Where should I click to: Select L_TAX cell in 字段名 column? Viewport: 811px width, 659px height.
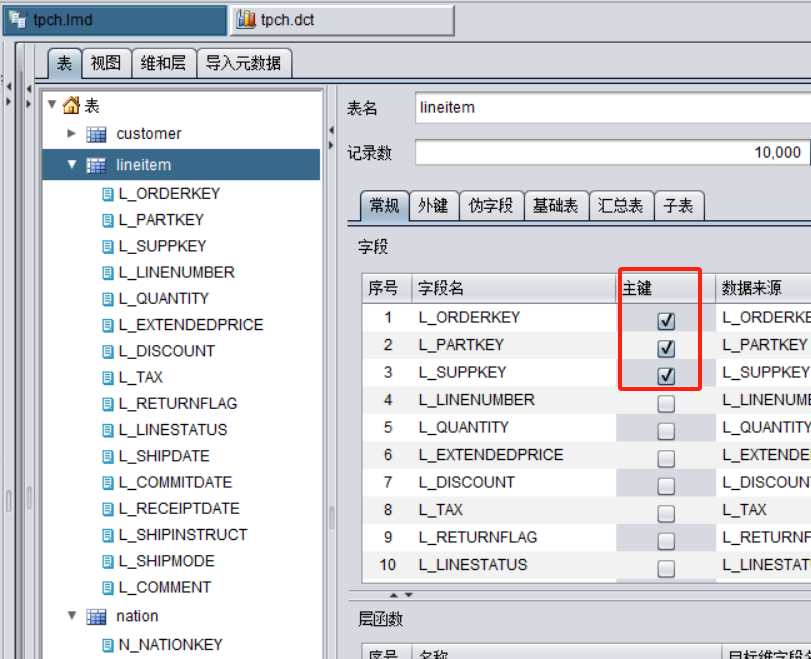coord(514,510)
